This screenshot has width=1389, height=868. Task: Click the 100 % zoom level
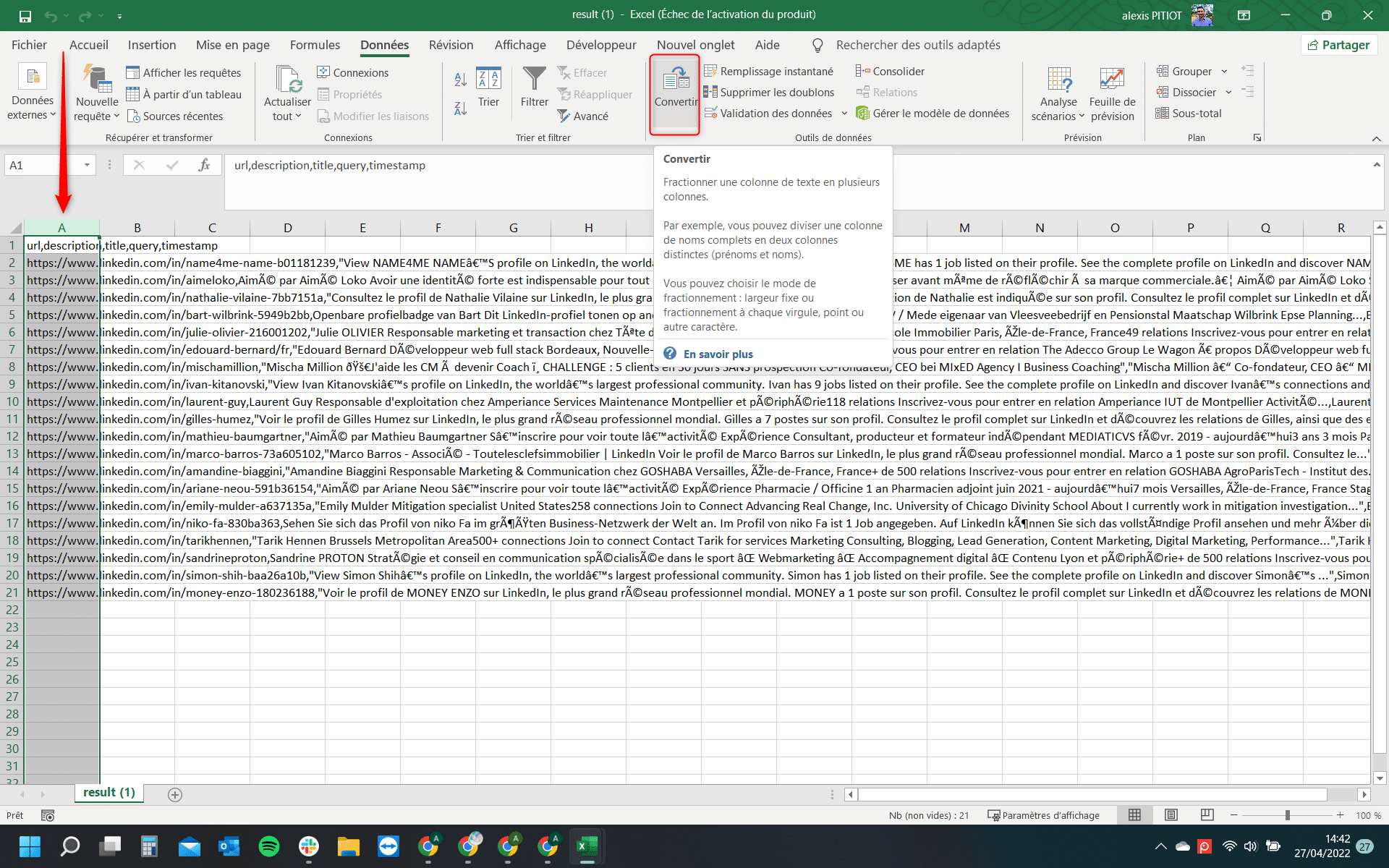point(1368,815)
